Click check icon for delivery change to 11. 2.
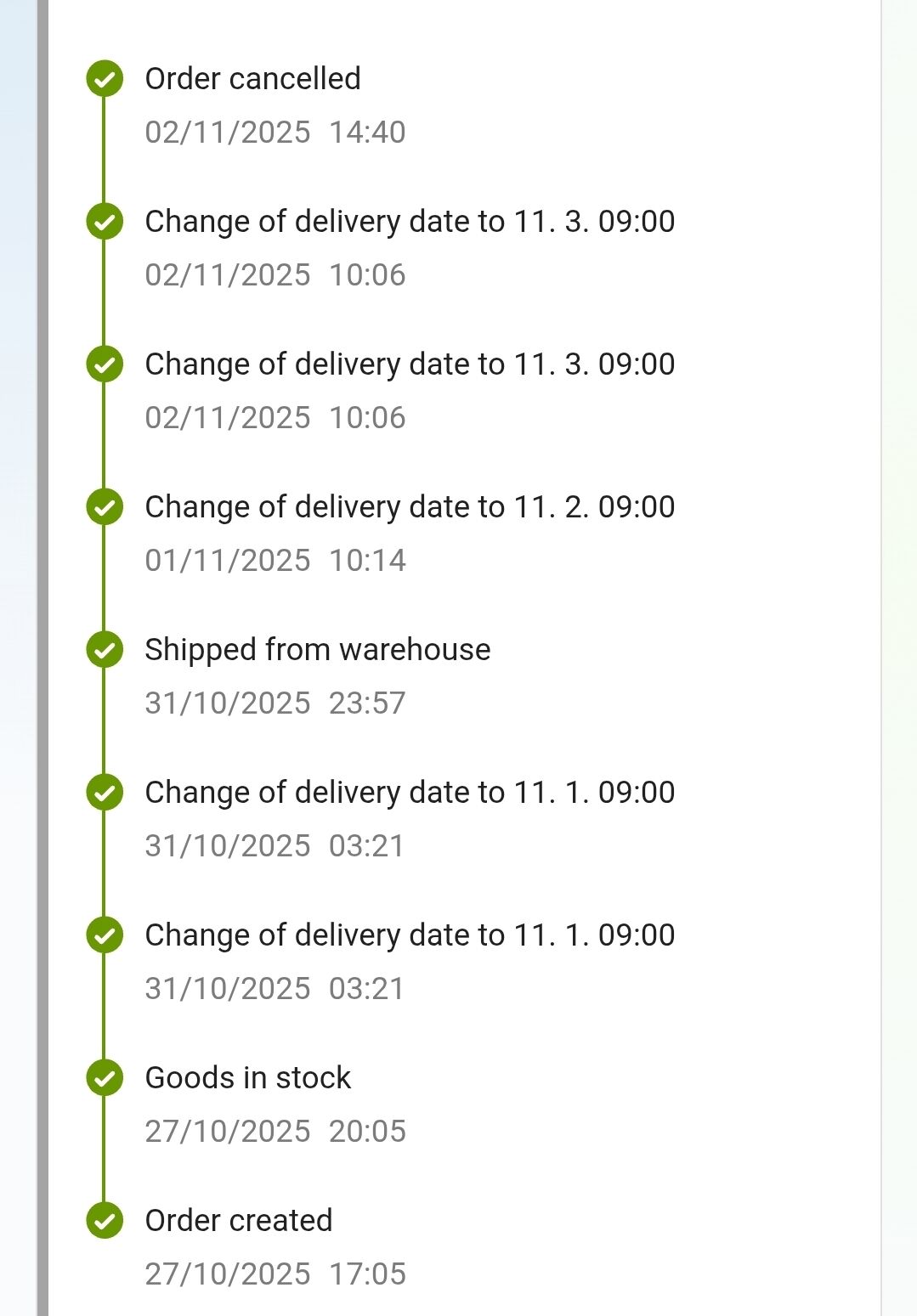Screen dimensions: 917x1316 pos(105,507)
